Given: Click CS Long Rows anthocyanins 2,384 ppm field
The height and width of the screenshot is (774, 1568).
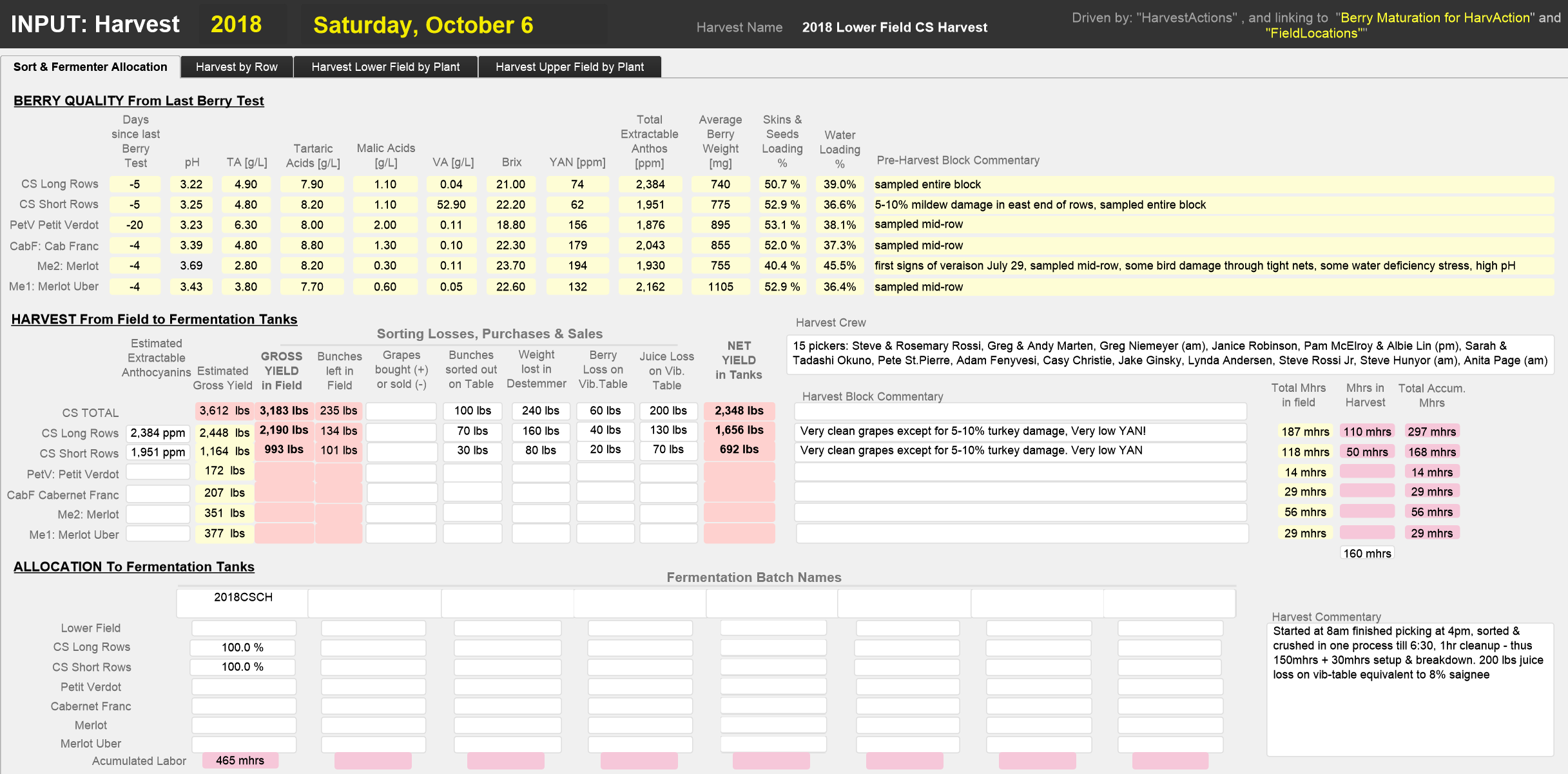Looking at the screenshot, I should coord(158,433).
